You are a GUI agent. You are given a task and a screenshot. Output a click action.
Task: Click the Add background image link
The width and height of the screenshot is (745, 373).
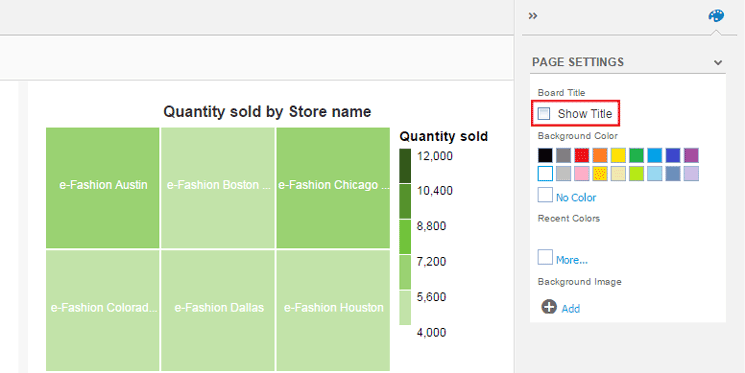coord(571,309)
